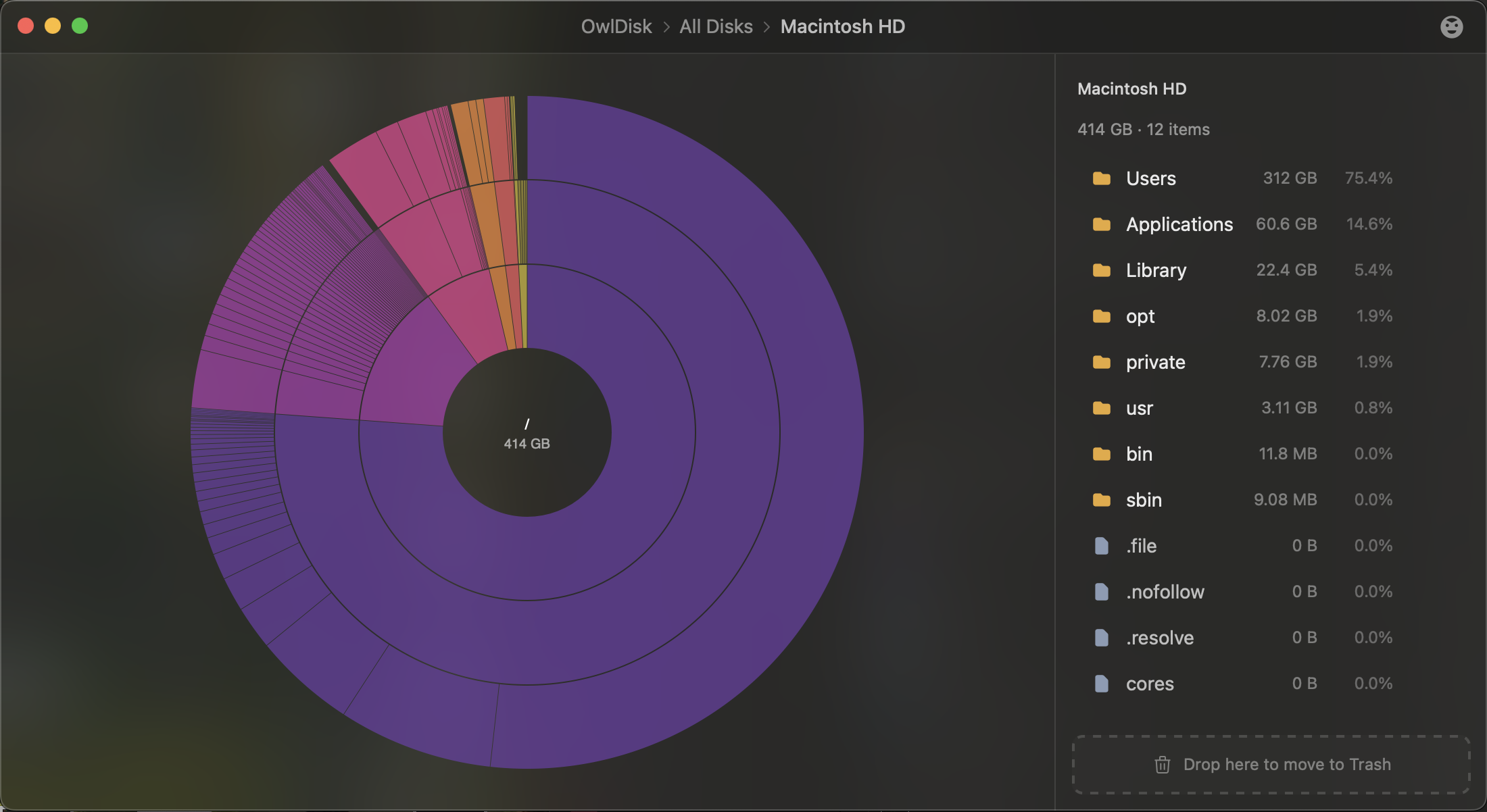Select the bin row label
Image resolution: width=1487 pixels, height=812 pixels.
pyautogui.click(x=1139, y=454)
